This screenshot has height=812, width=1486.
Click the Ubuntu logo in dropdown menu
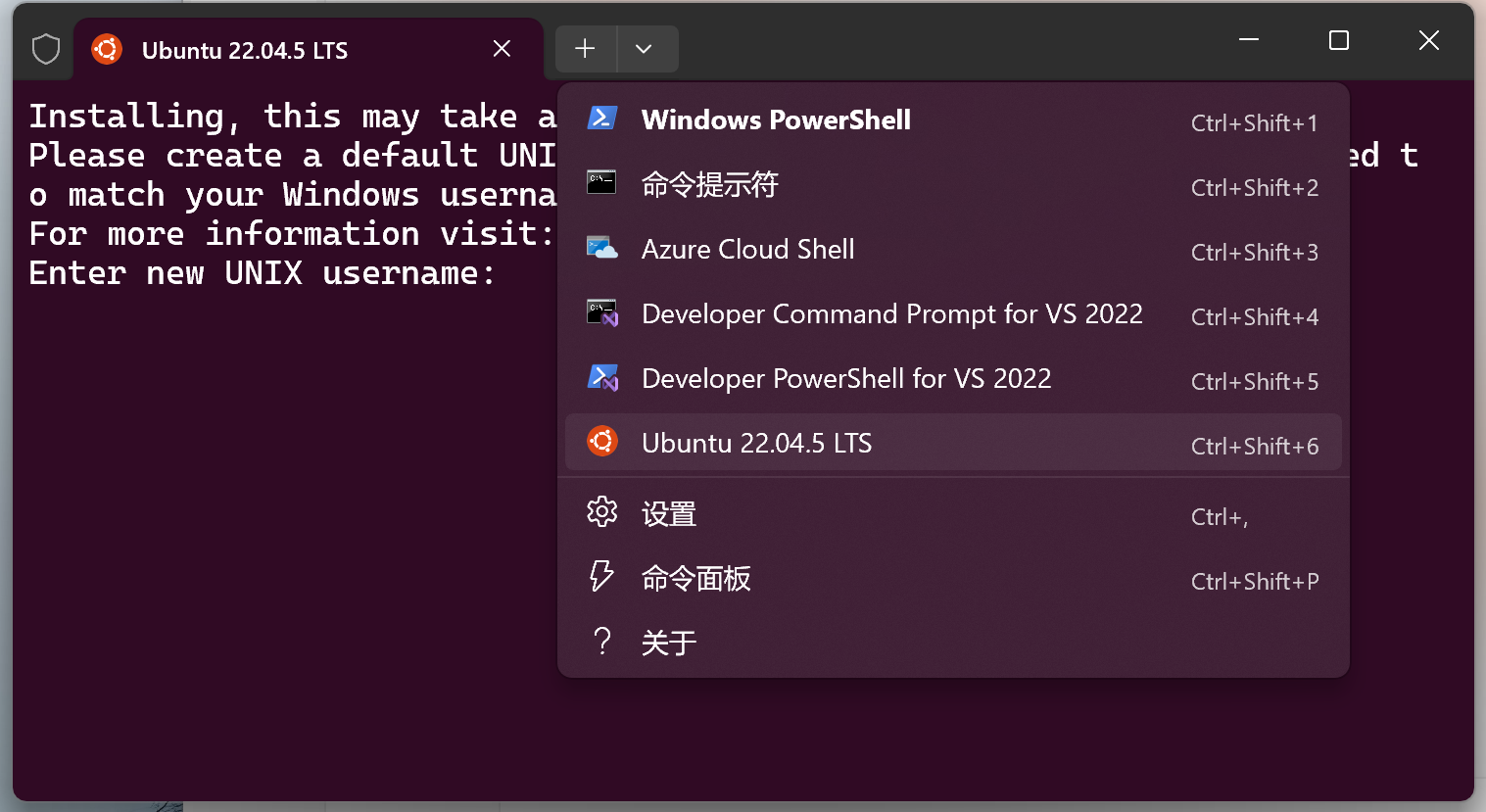point(601,442)
